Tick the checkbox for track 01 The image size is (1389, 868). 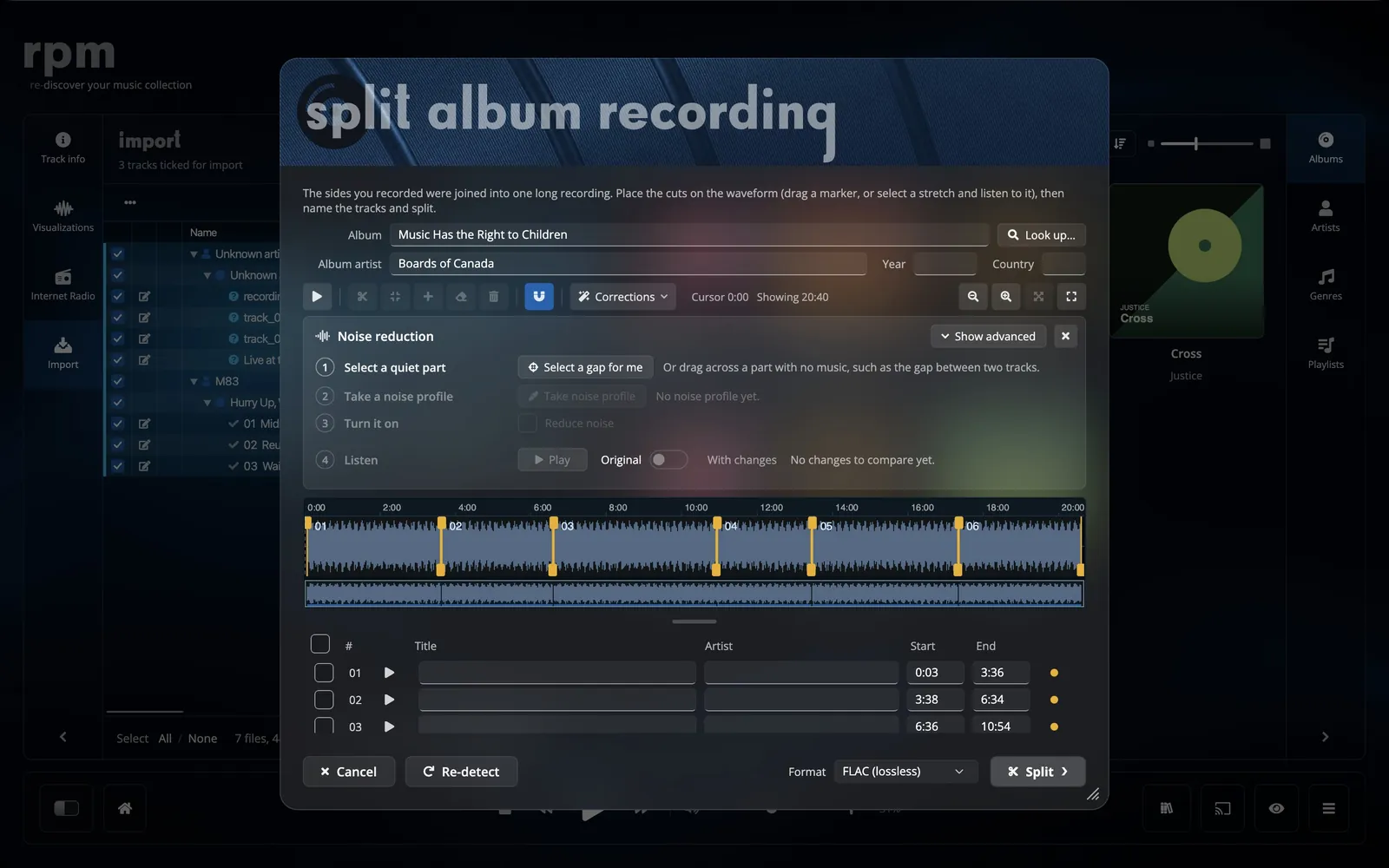pos(324,673)
